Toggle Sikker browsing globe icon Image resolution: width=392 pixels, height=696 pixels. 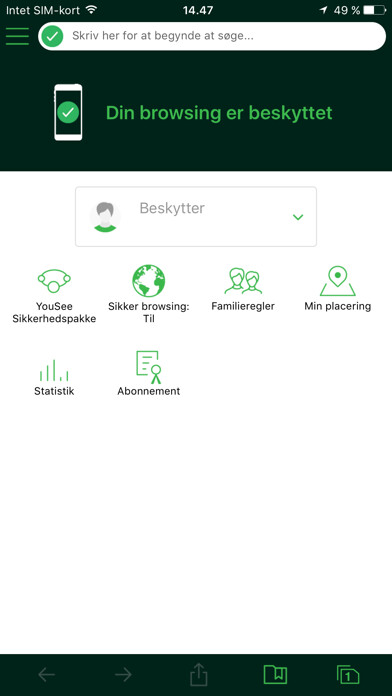(x=149, y=281)
